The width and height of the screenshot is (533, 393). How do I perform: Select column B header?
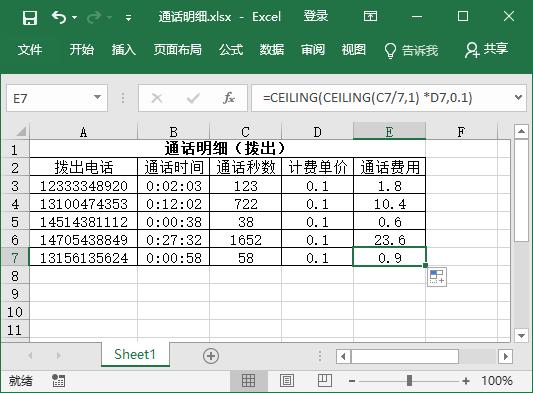point(173,132)
